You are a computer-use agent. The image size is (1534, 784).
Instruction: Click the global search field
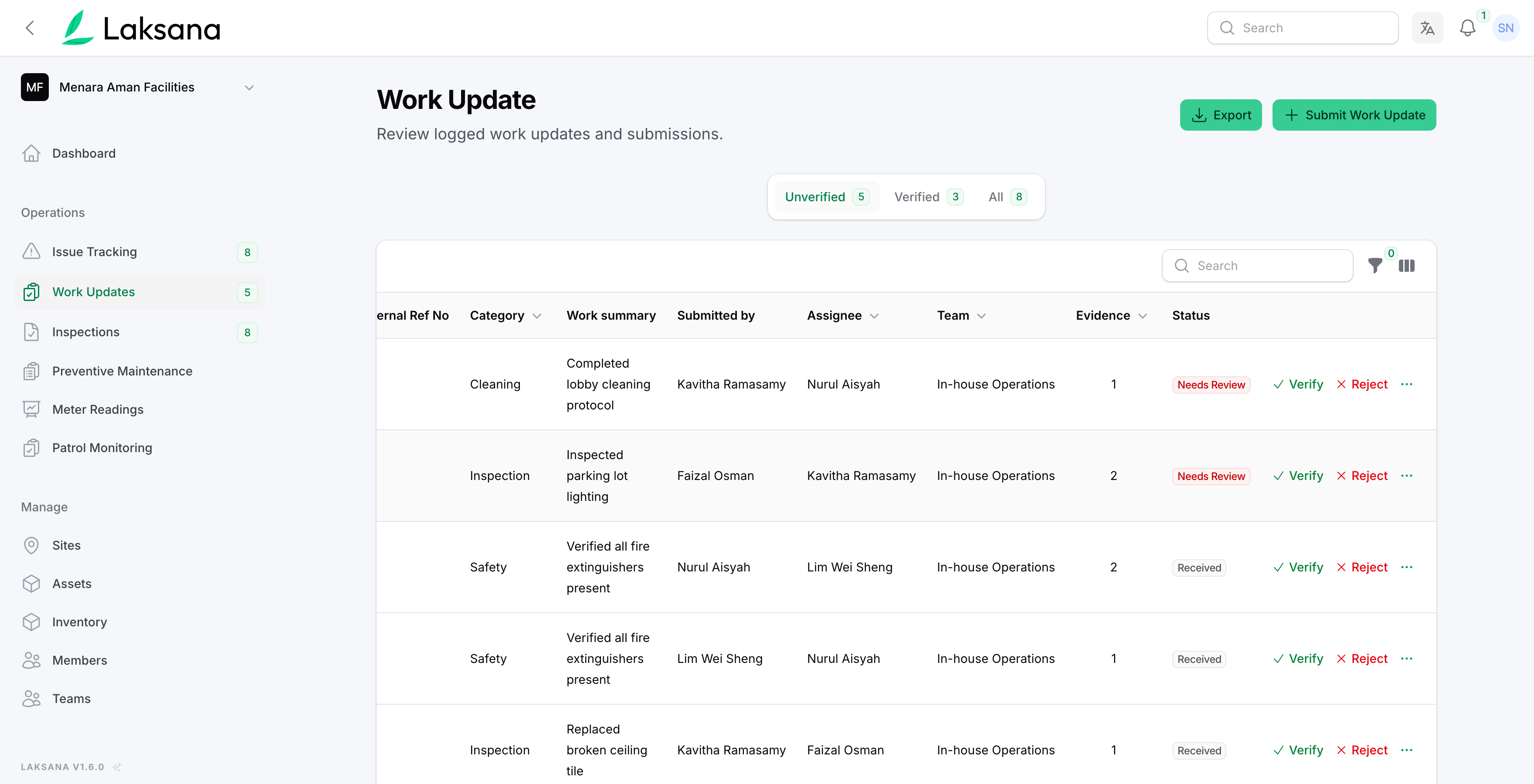[1302, 28]
